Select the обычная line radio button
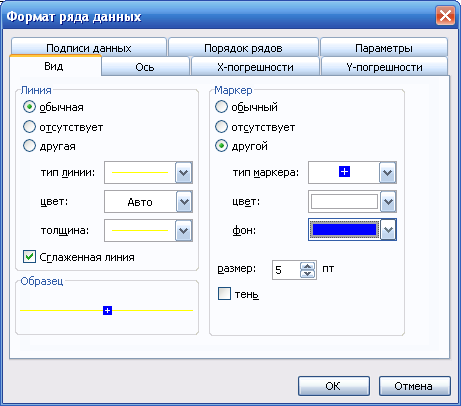 click(29, 107)
